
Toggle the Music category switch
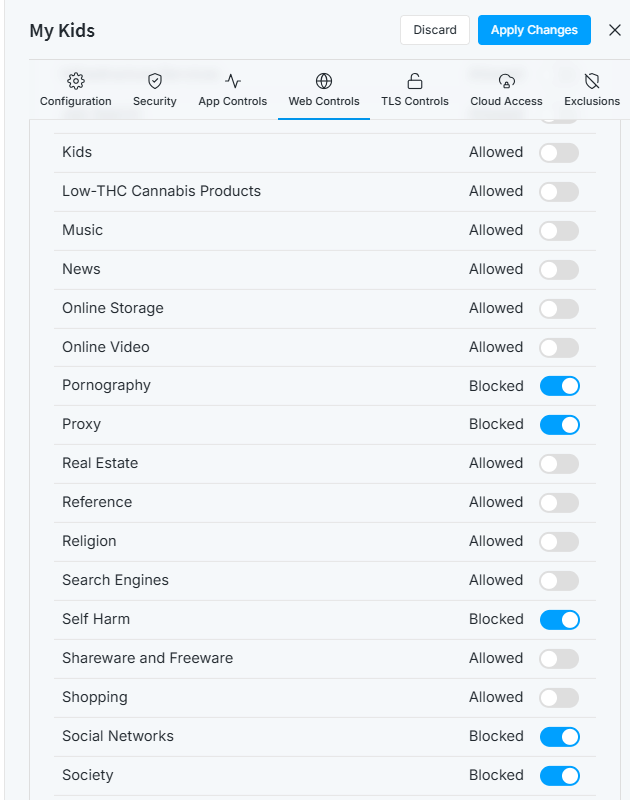[559, 231]
